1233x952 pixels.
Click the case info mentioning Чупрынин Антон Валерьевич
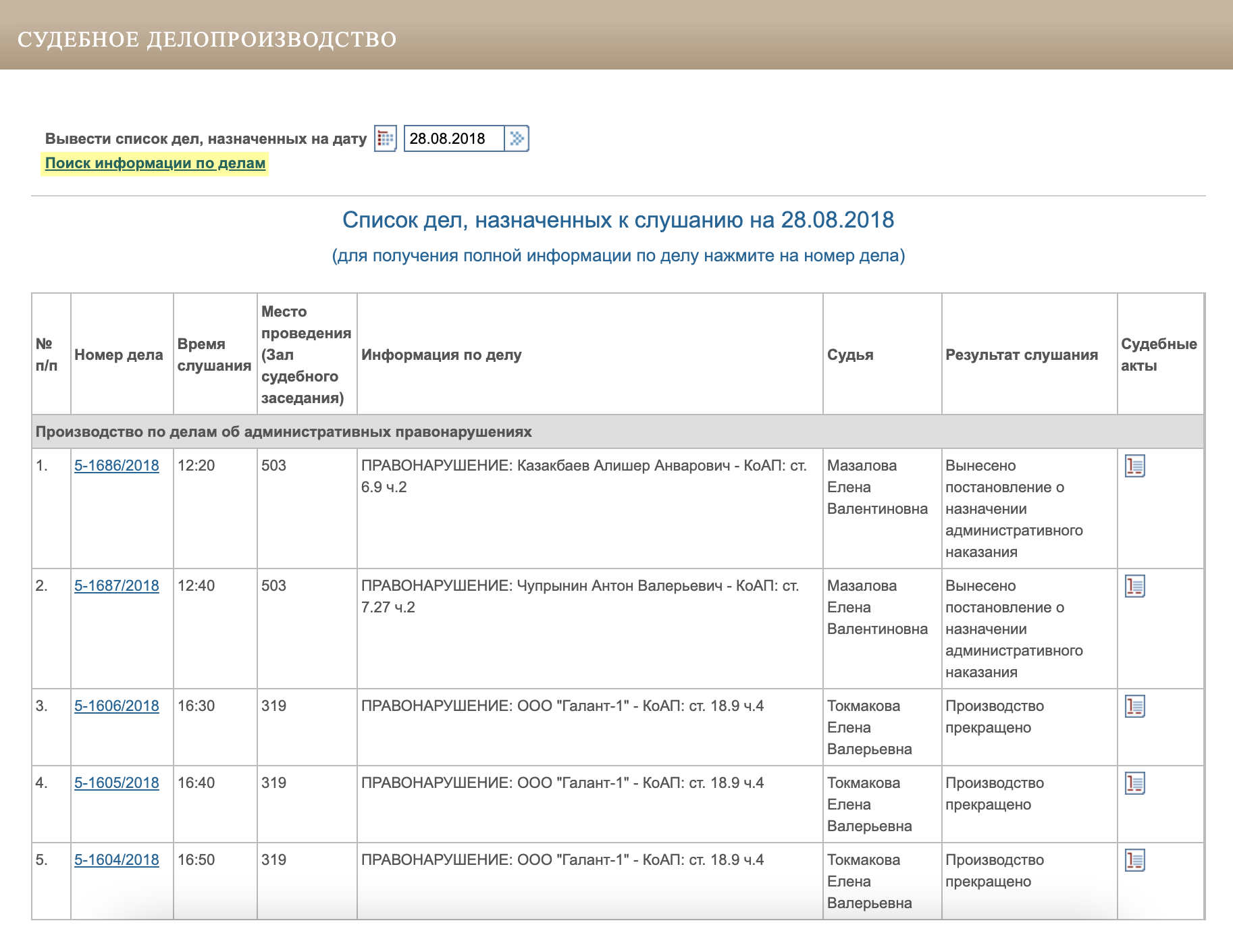[x=580, y=597]
